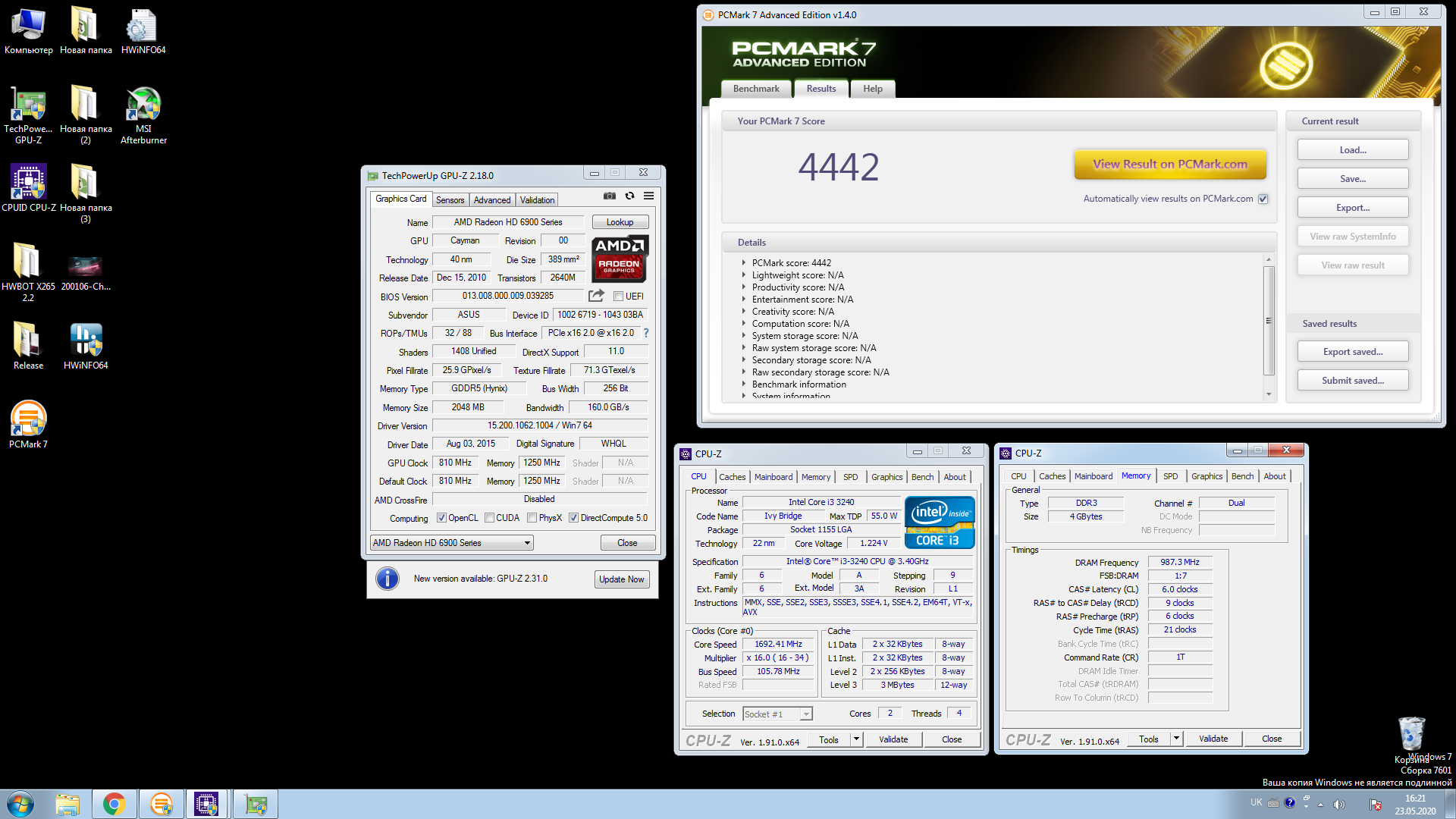1456x819 pixels.
Task: Open File Explorer from the taskbar
Action: (x=67, y=804)
